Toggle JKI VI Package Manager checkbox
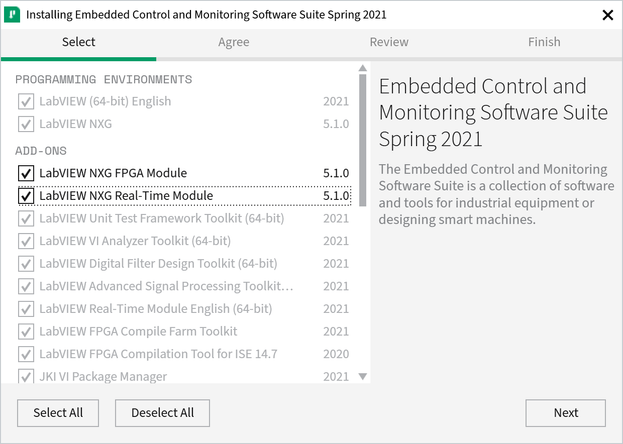The height and width of the screenshot is (444, 623). click(26, 377)
